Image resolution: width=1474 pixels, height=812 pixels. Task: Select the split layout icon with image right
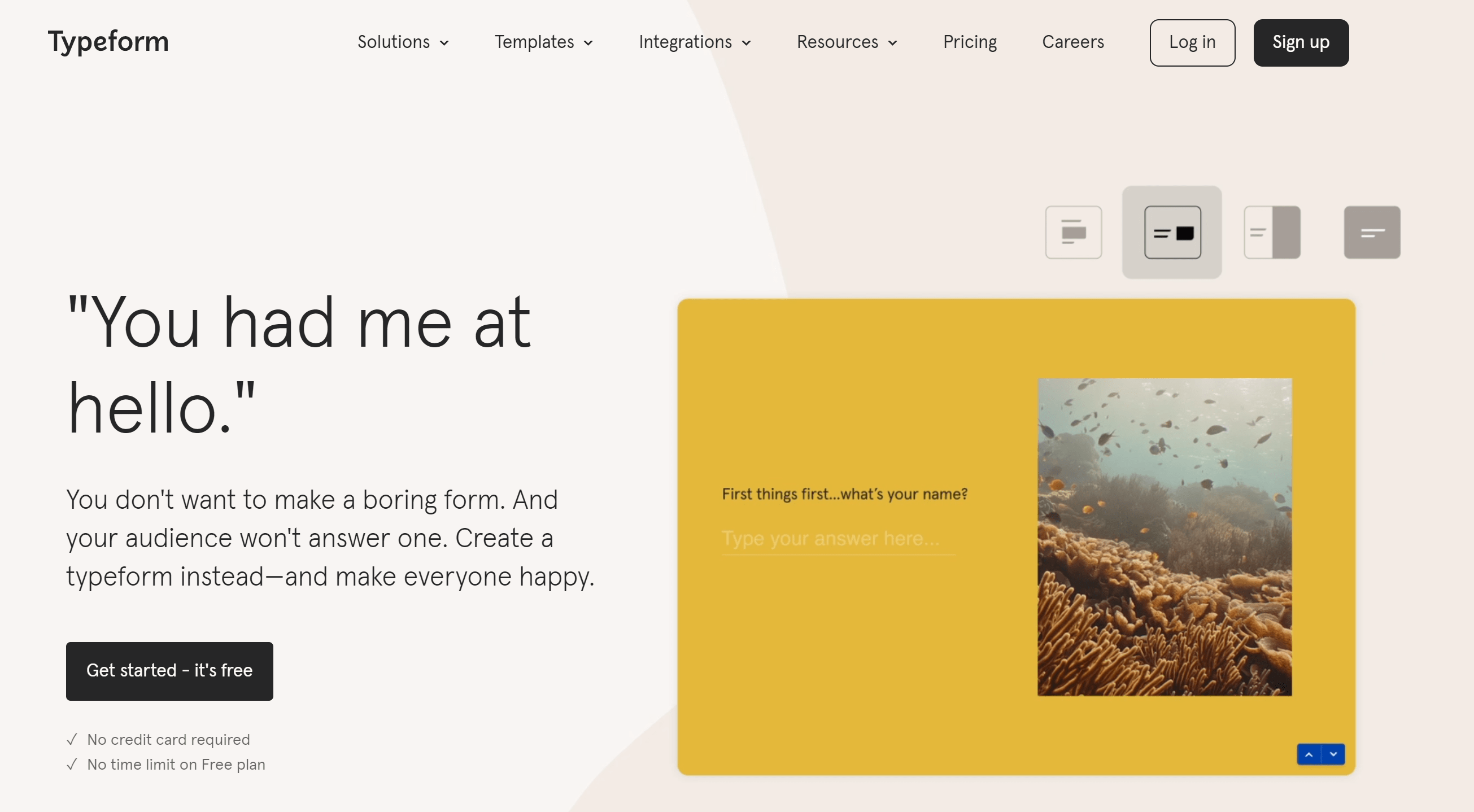click(1271, 232)
